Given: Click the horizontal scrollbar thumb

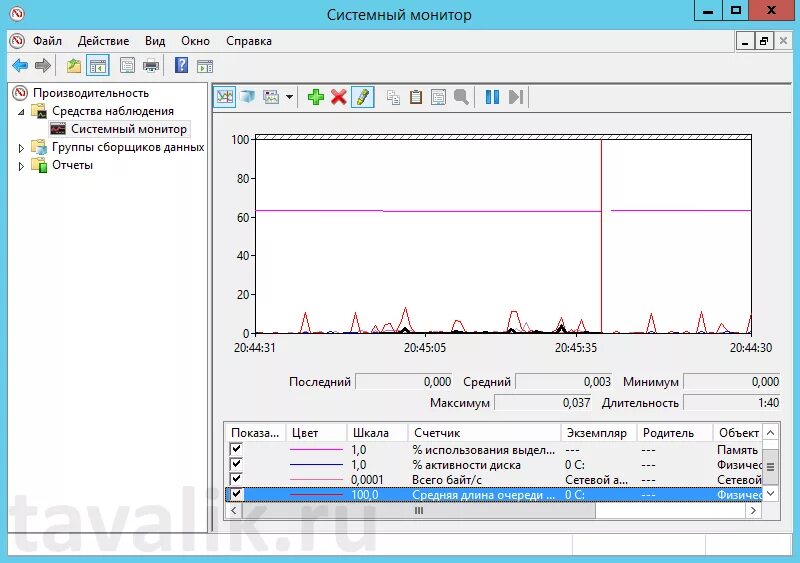Looking at the screenshot, I should pos(418,510).
